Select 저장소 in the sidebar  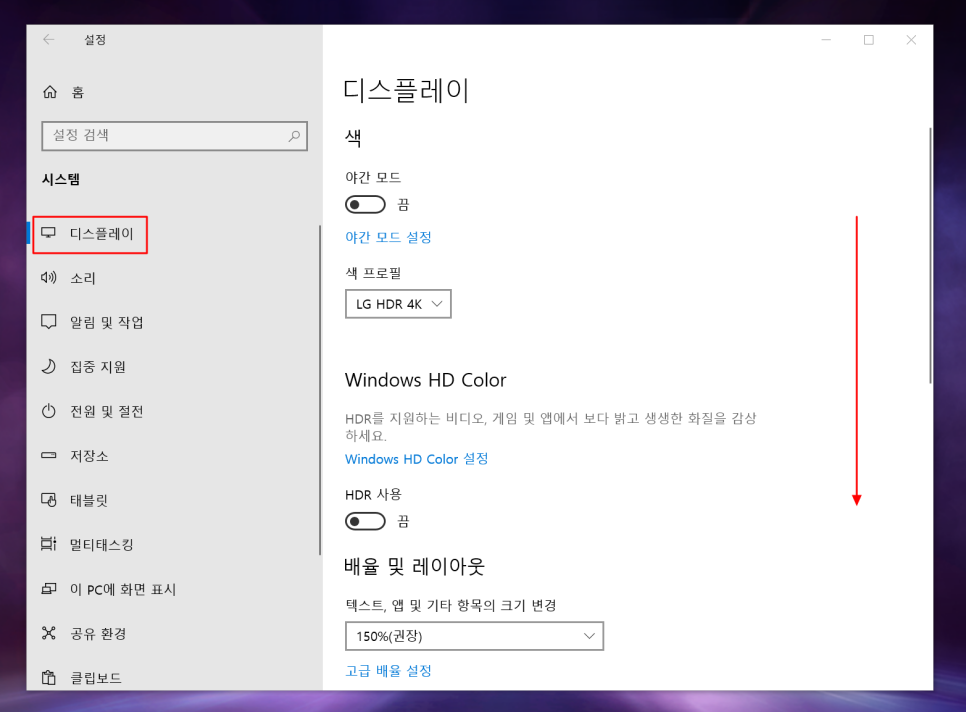tap(172, 456)
